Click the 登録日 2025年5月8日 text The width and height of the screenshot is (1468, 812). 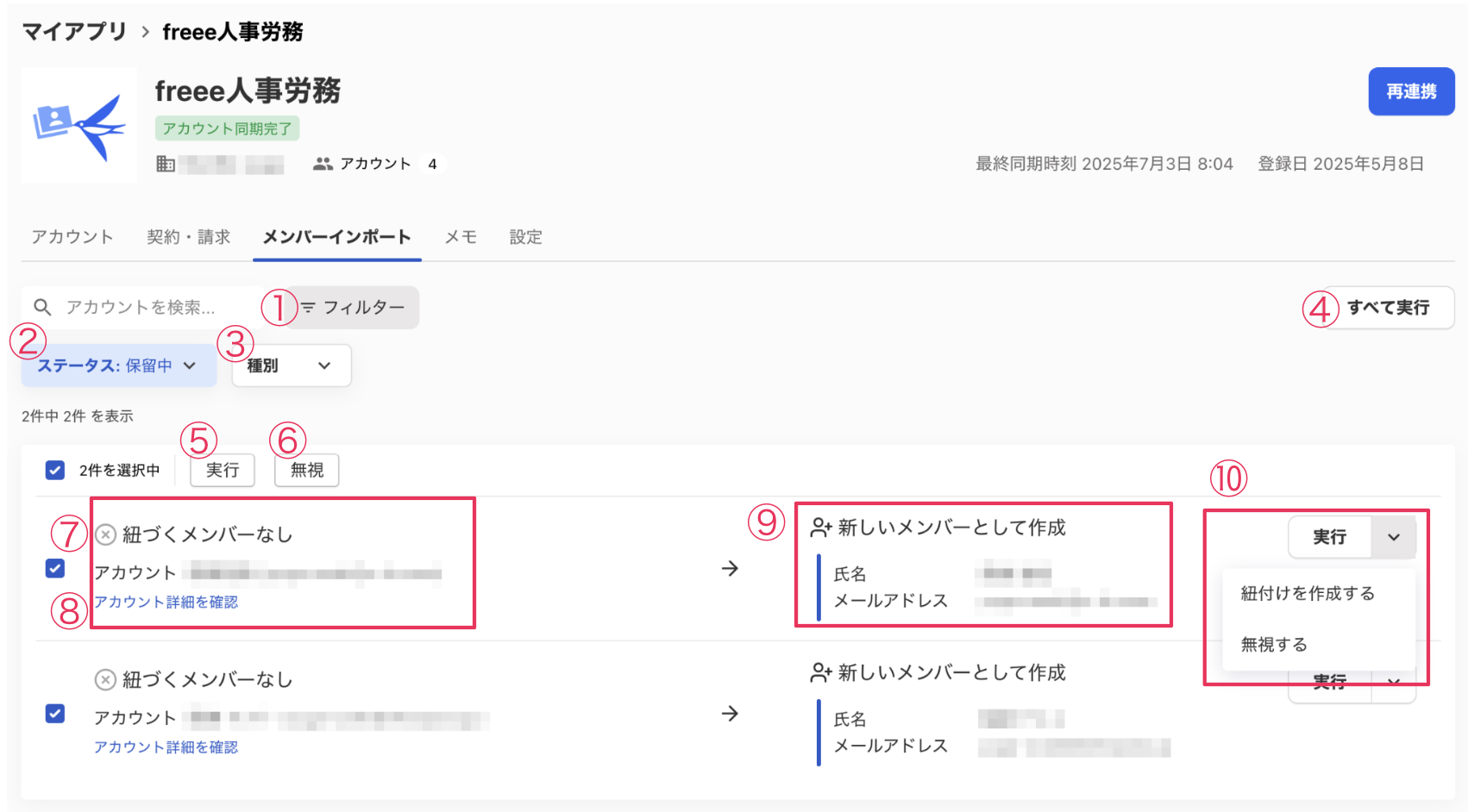pos(1340,164)
